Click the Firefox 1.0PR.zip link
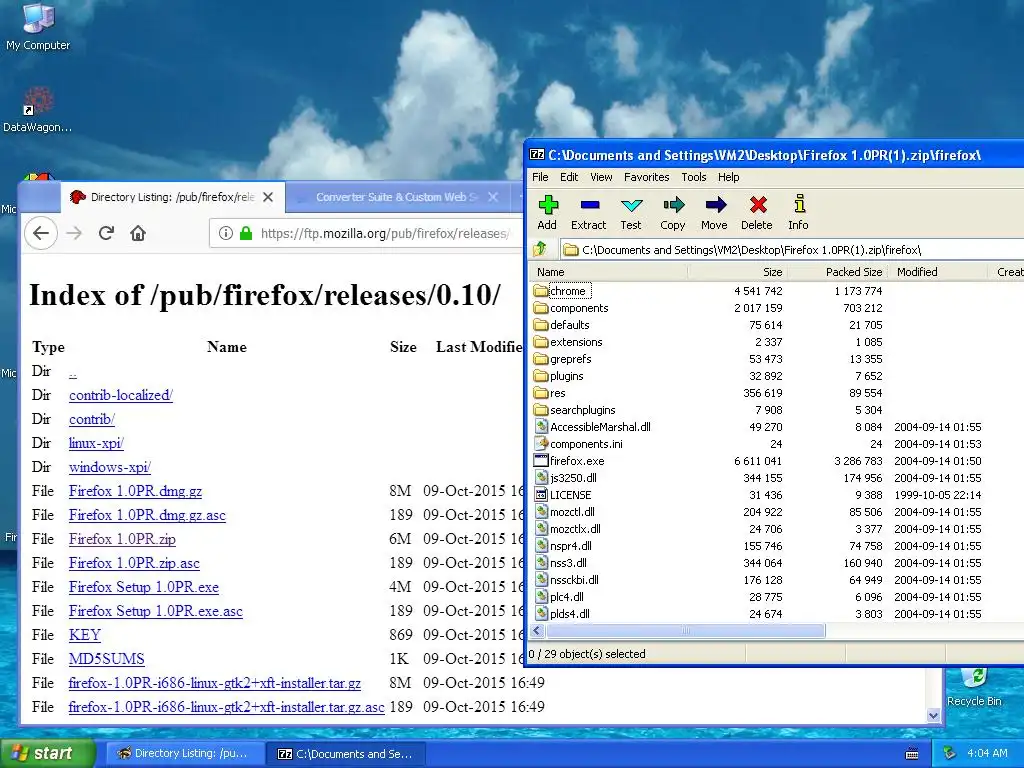This screenshot has width=1024, height=768. click(x=122, y=539)
